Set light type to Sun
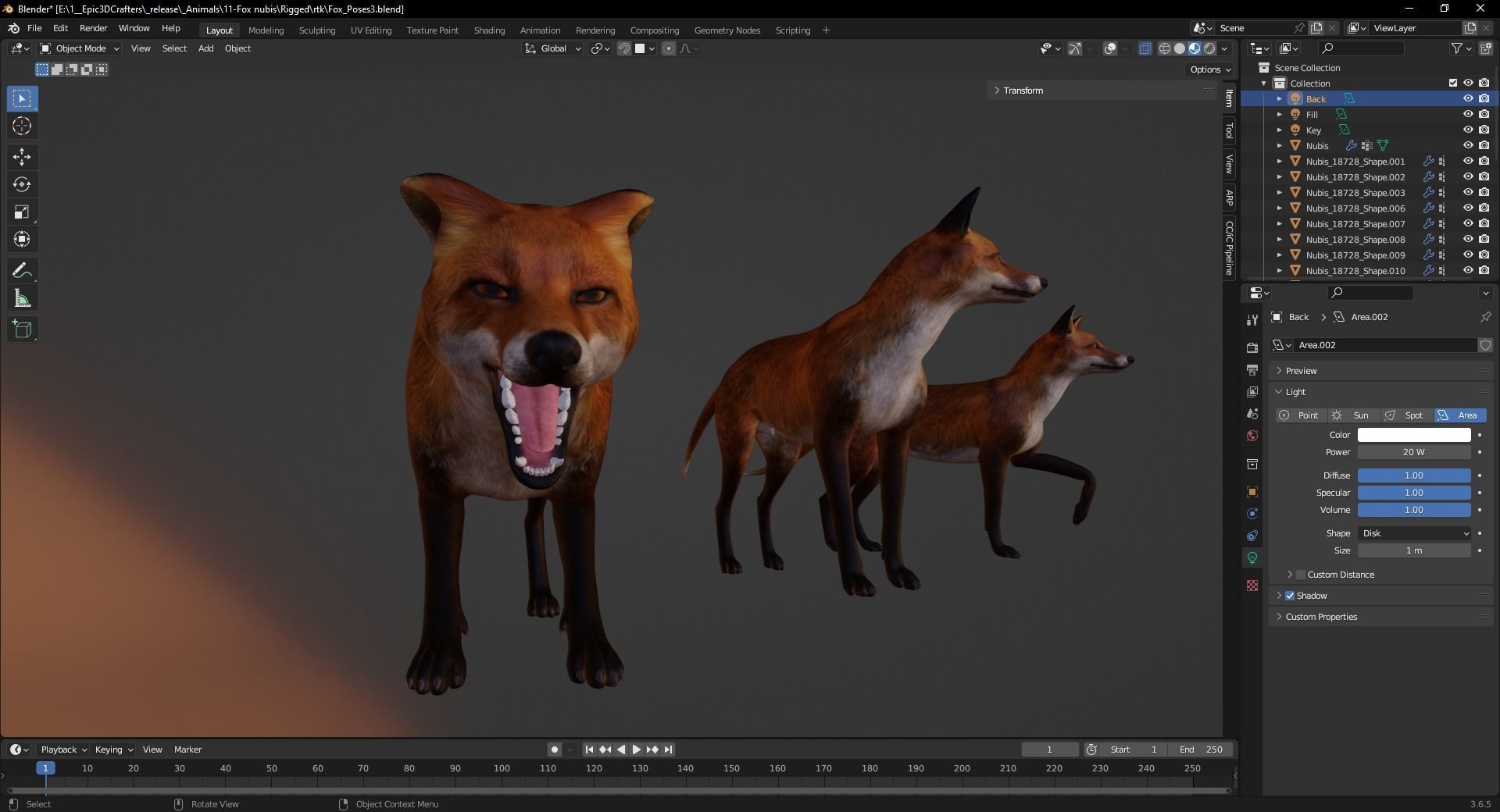 tap(1353, 415)
